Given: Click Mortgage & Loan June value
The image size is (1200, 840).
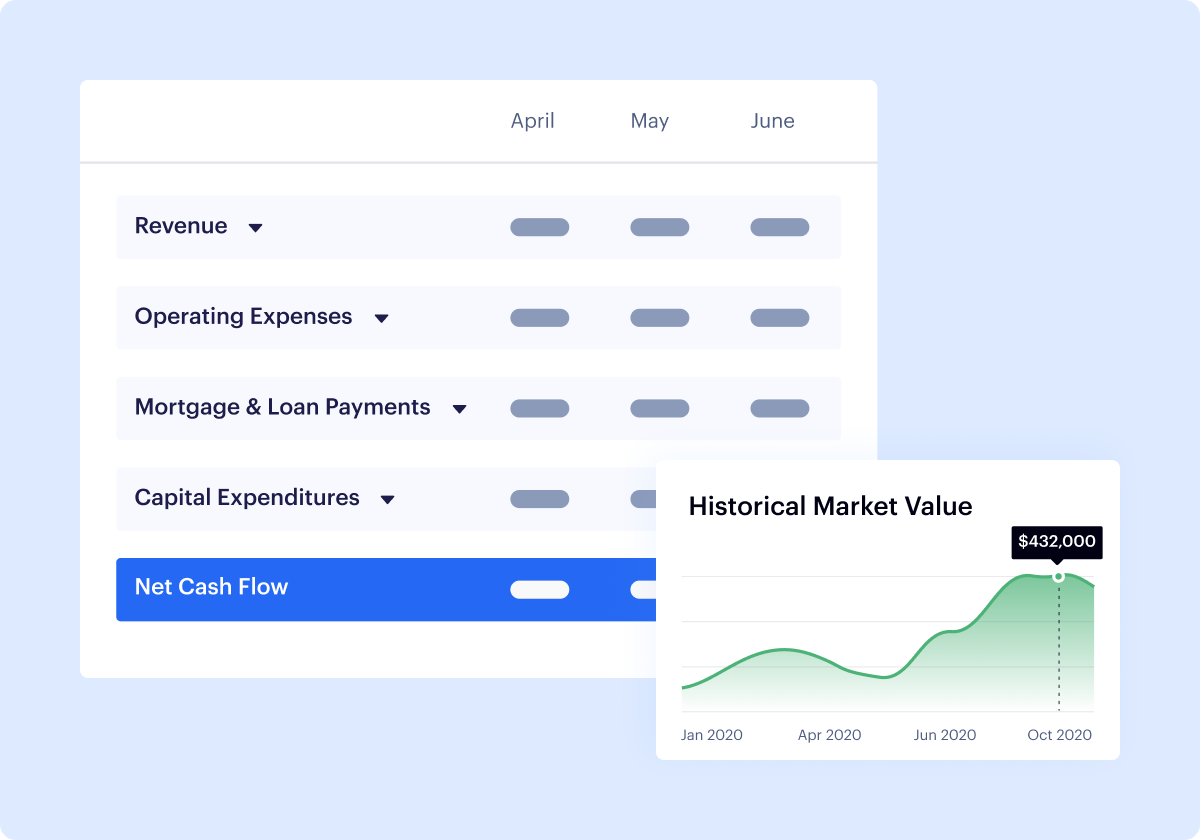Looking at the screenshot, I should tap(780, 408).
